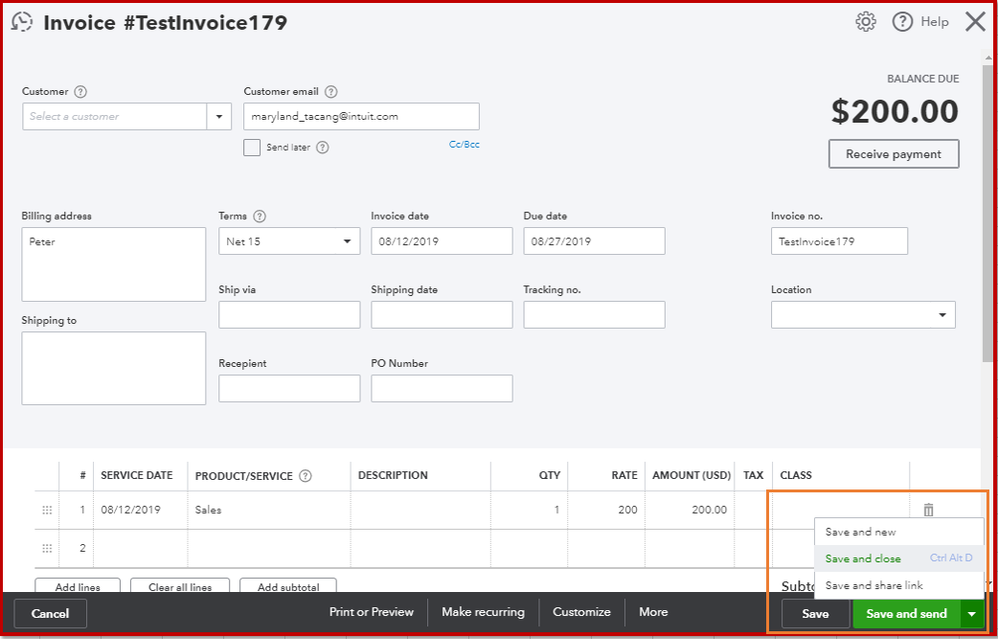998x639 pixels.
Task: Click the Add lines button
Action: point(78,586)
